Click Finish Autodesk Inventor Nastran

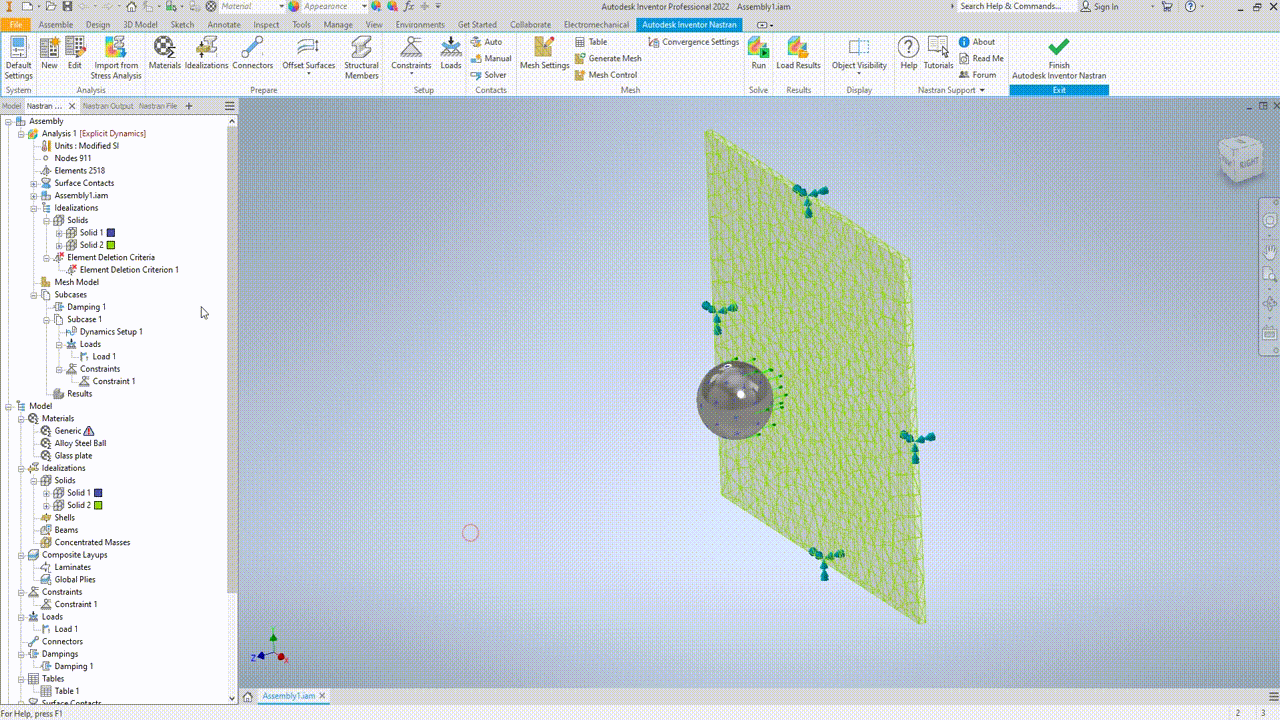1059,57
